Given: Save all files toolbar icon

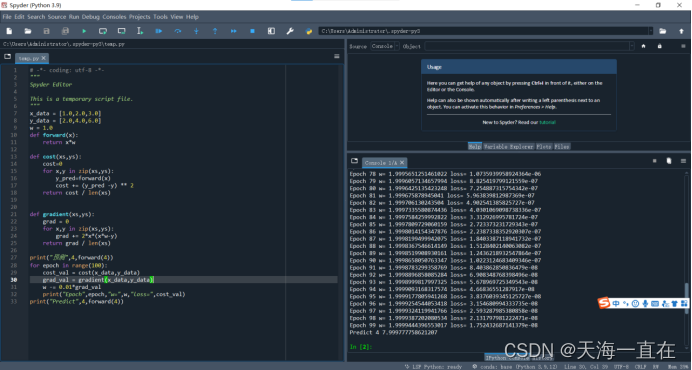Looking at the screenshot, I should pyautogui.click(x=65, y=31).
